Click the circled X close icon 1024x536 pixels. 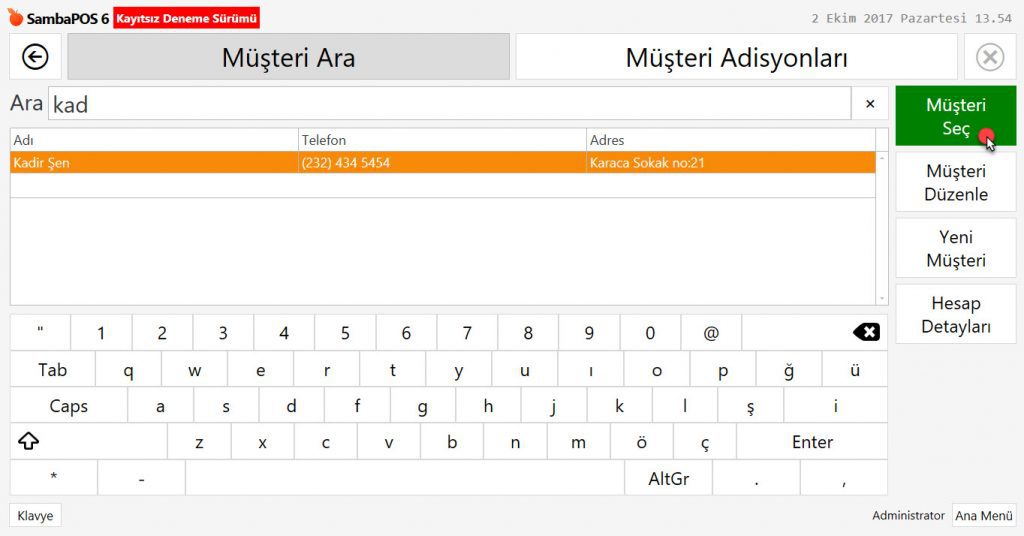pyautogui.click(x=989, y=57)
